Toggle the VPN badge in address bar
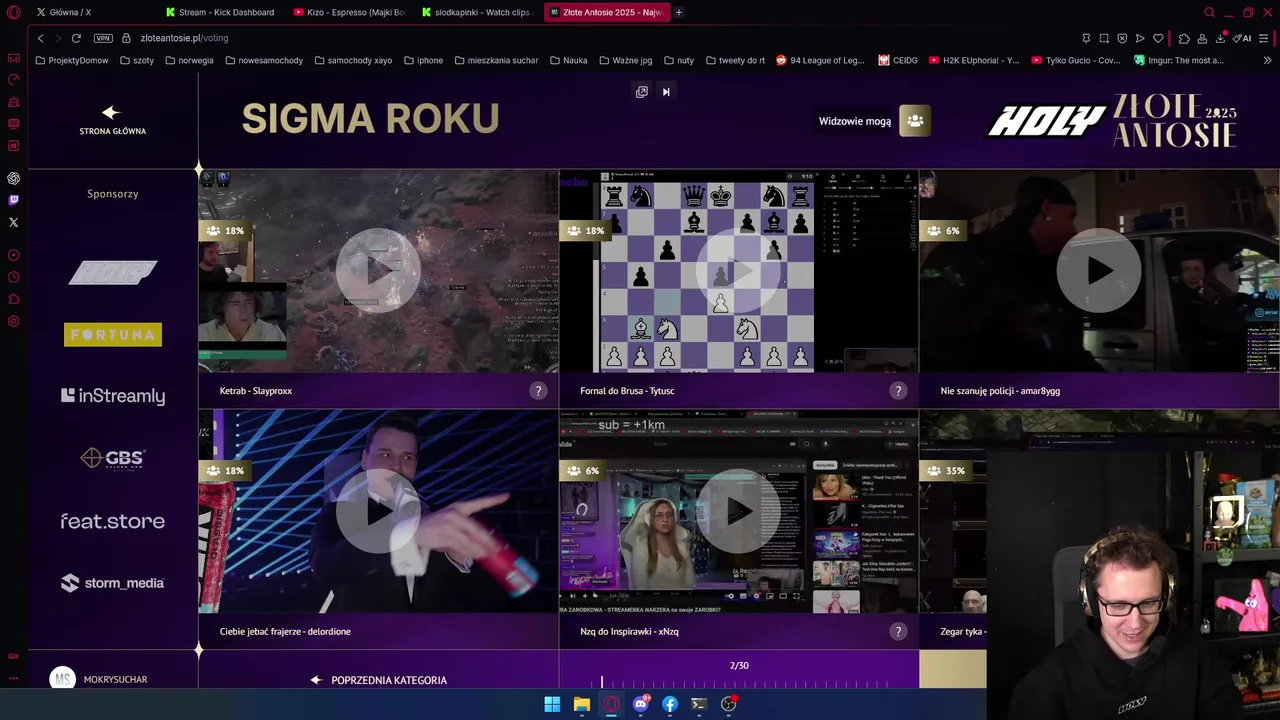The image size is (1280, 720). pyautogui.click(x=103, y=38)
